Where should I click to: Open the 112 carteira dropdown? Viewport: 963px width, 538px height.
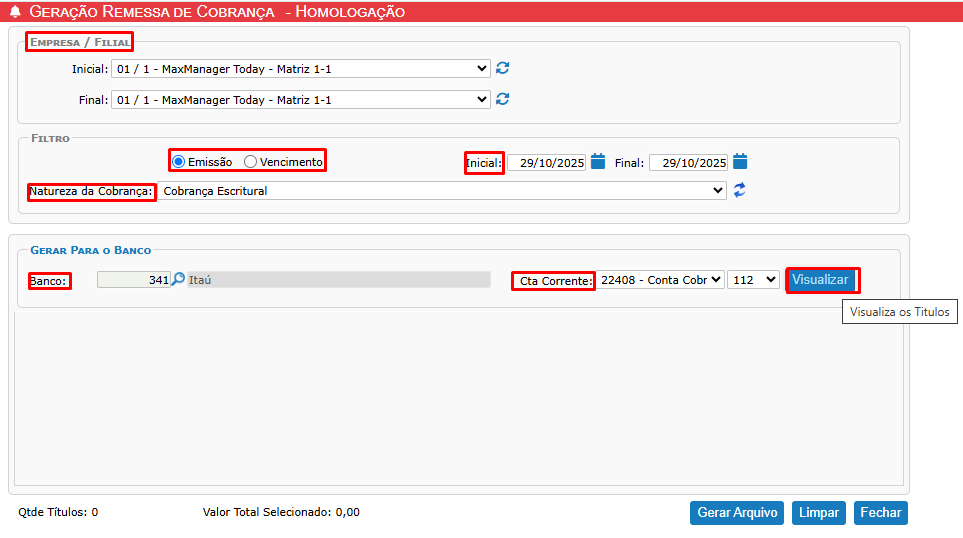(753, 280)
